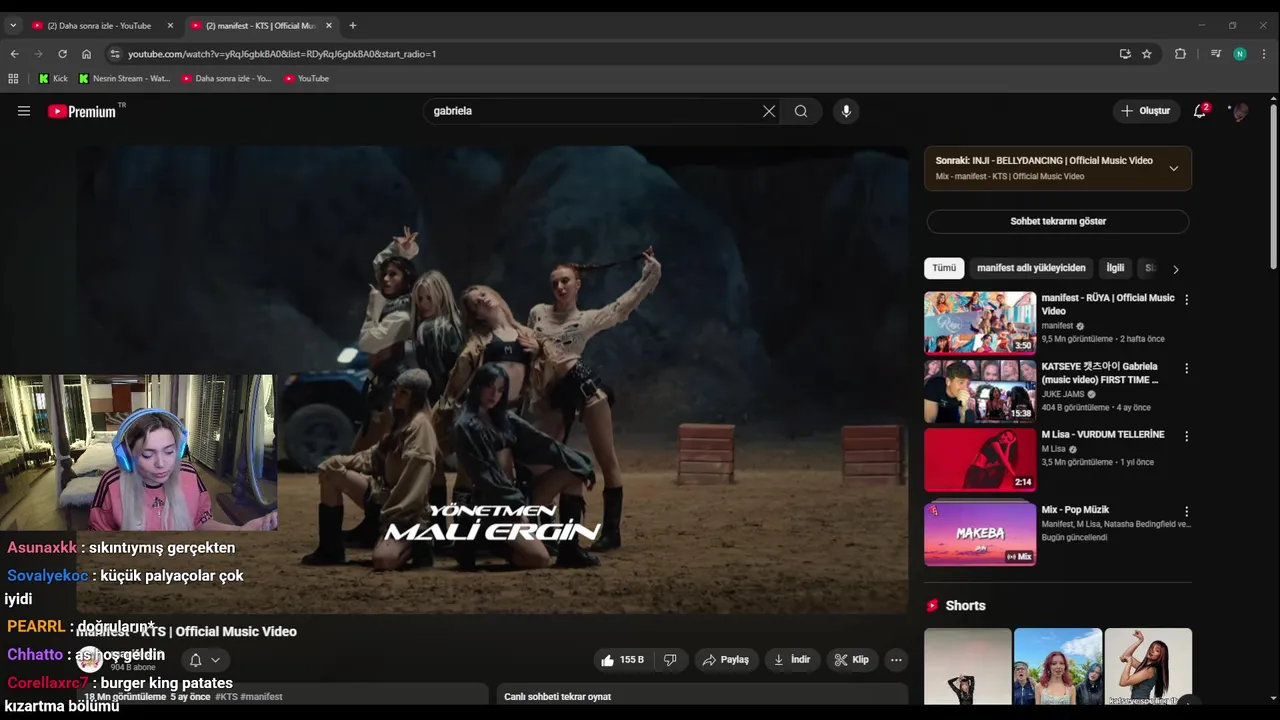
Task: Click the search magnifier button
Action: pyautogui.click(x=801, y=111)
